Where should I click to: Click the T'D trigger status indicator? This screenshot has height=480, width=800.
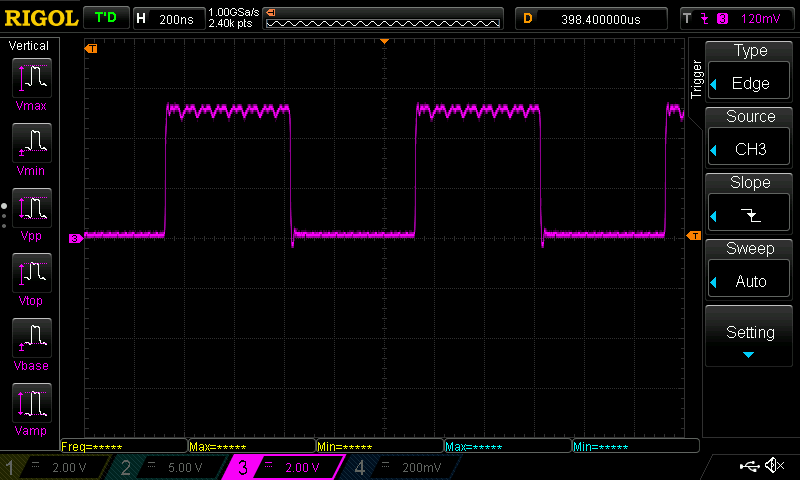click(106, 18)
